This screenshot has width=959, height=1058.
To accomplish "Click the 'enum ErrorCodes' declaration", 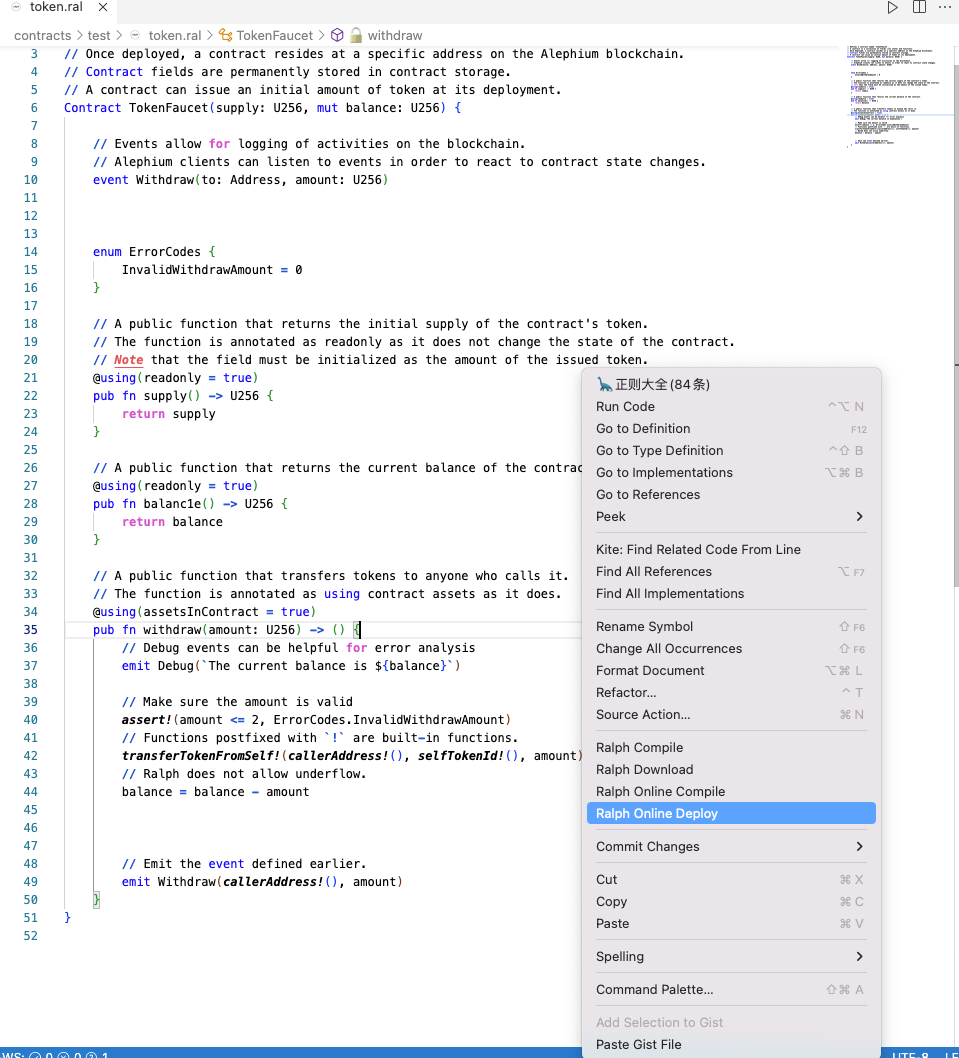I will coord(154,252).
